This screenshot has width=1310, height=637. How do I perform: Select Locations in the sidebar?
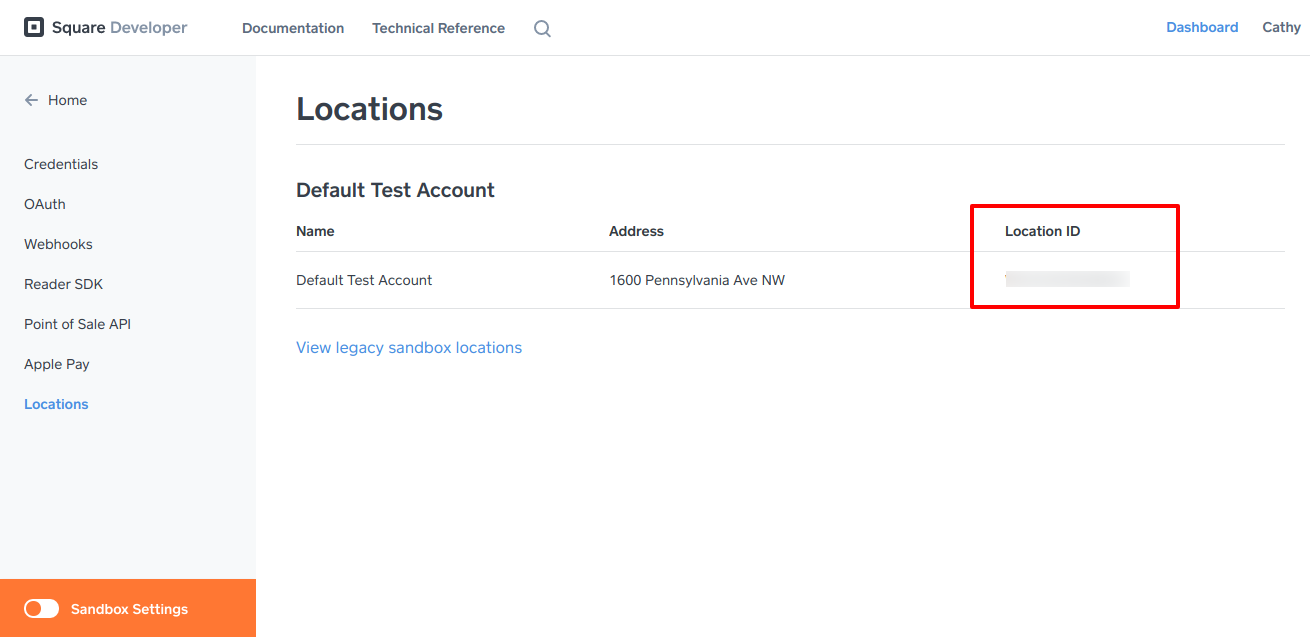pos(56,404)
